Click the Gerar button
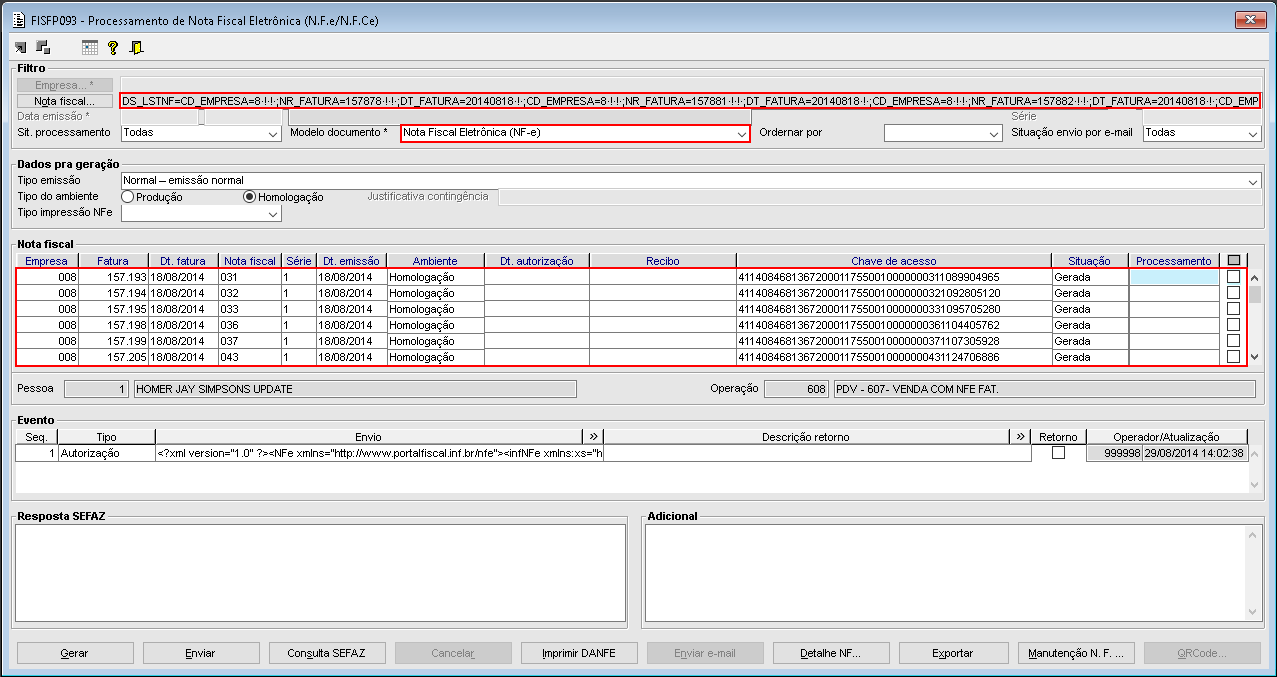Image resolution: width=1277 pixels, height=677 pixels. click(x=74, y=653)
